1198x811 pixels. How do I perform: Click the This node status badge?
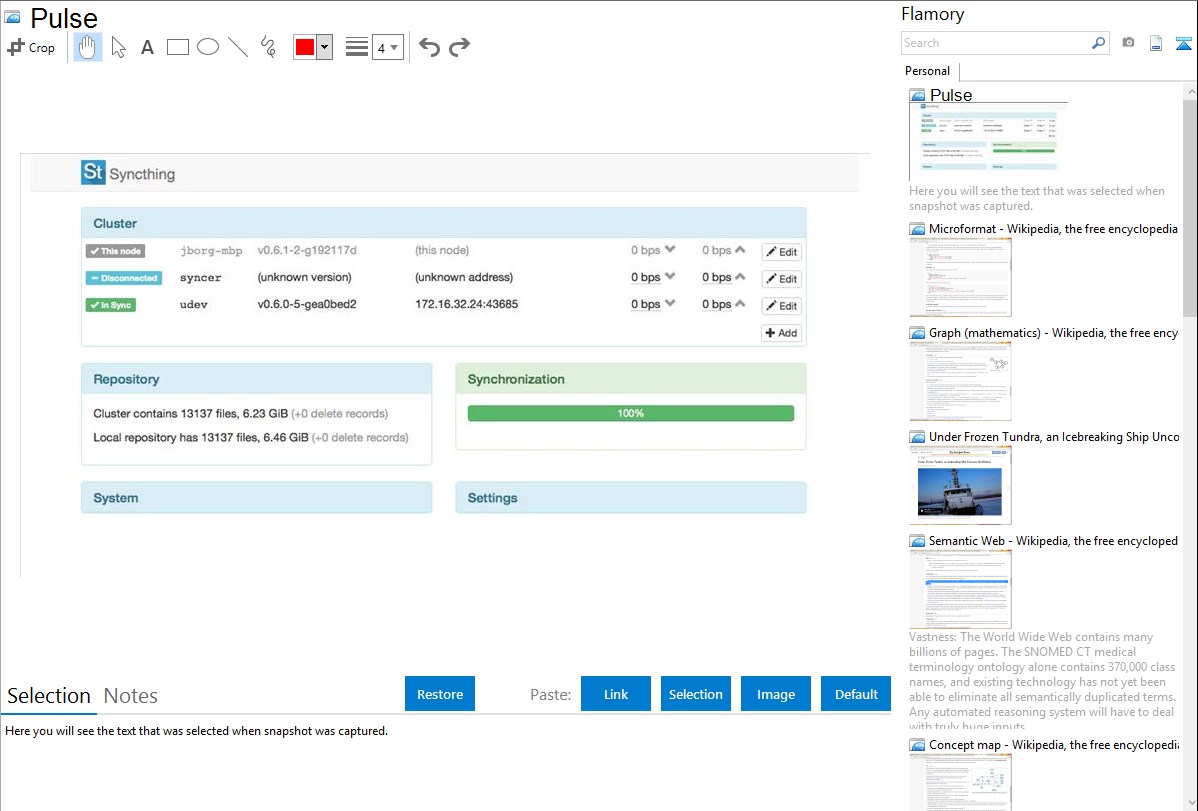point(115,251)
